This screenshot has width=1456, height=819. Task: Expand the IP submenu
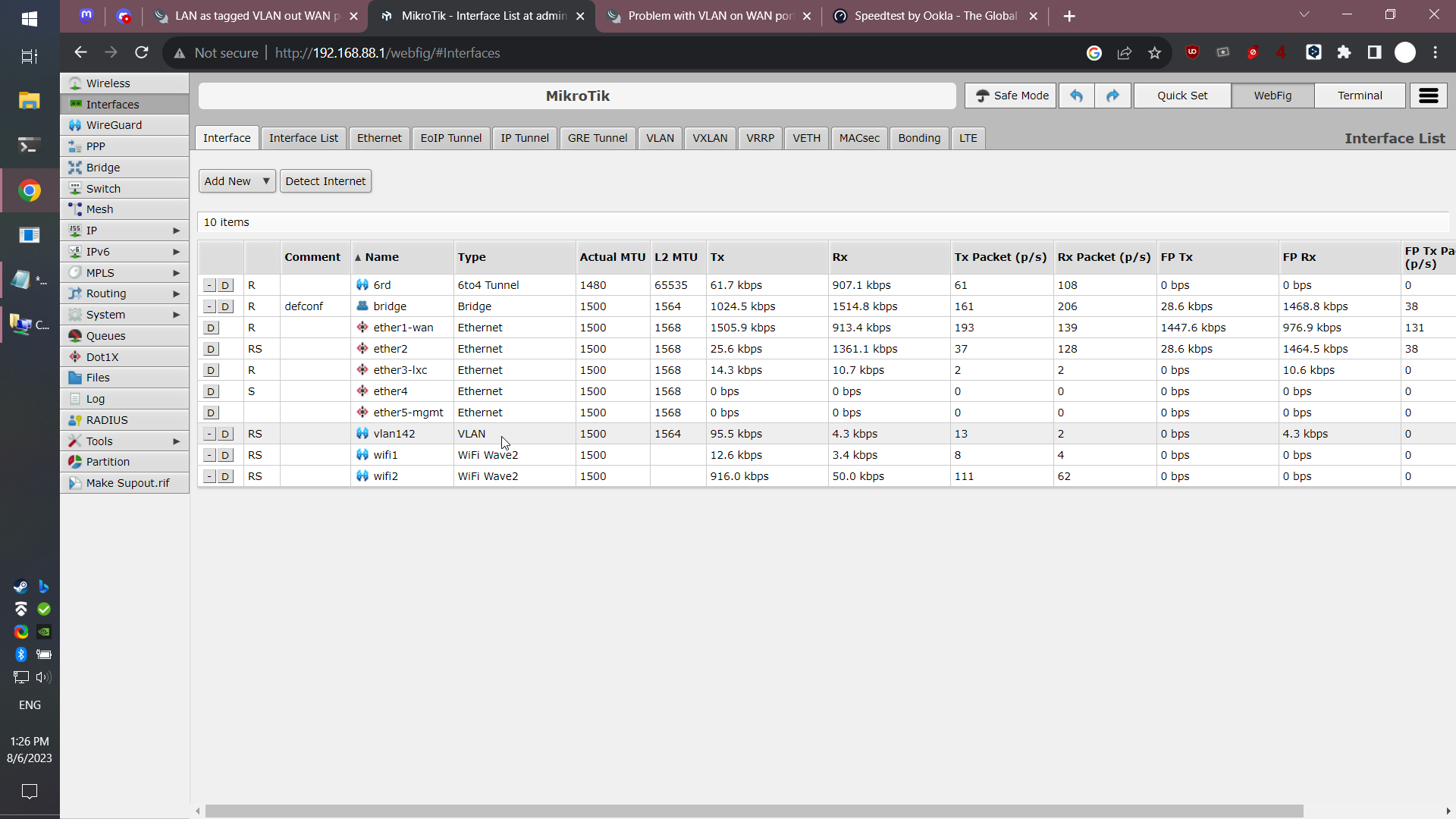click(x=176, y=231)
